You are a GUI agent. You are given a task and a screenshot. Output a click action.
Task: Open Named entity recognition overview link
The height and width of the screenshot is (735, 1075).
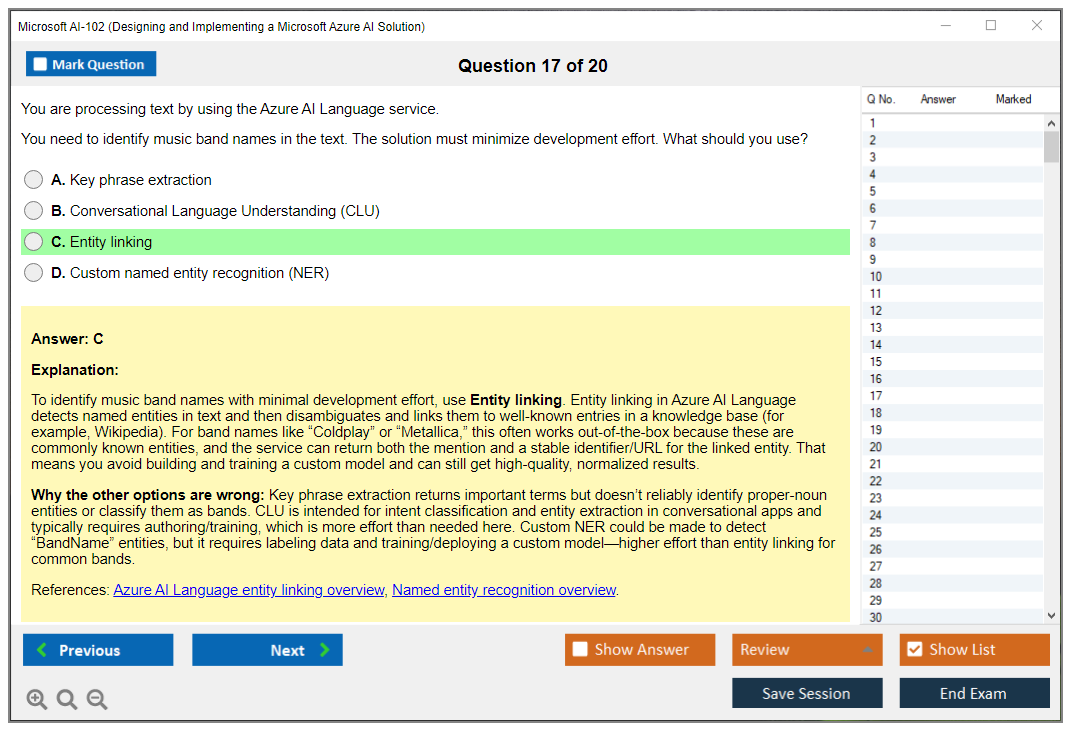503,590
